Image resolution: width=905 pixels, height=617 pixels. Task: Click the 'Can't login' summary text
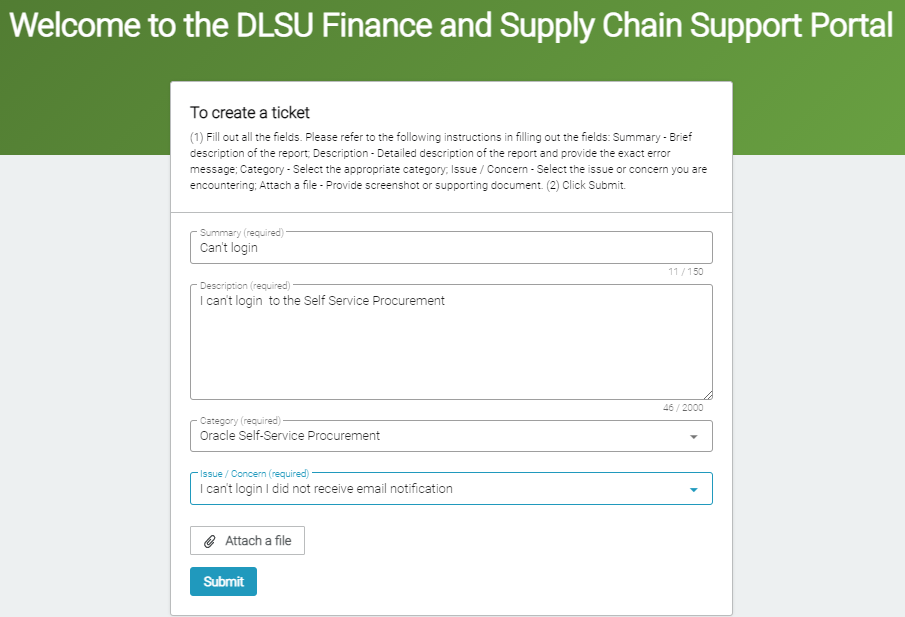coord(229,248)
